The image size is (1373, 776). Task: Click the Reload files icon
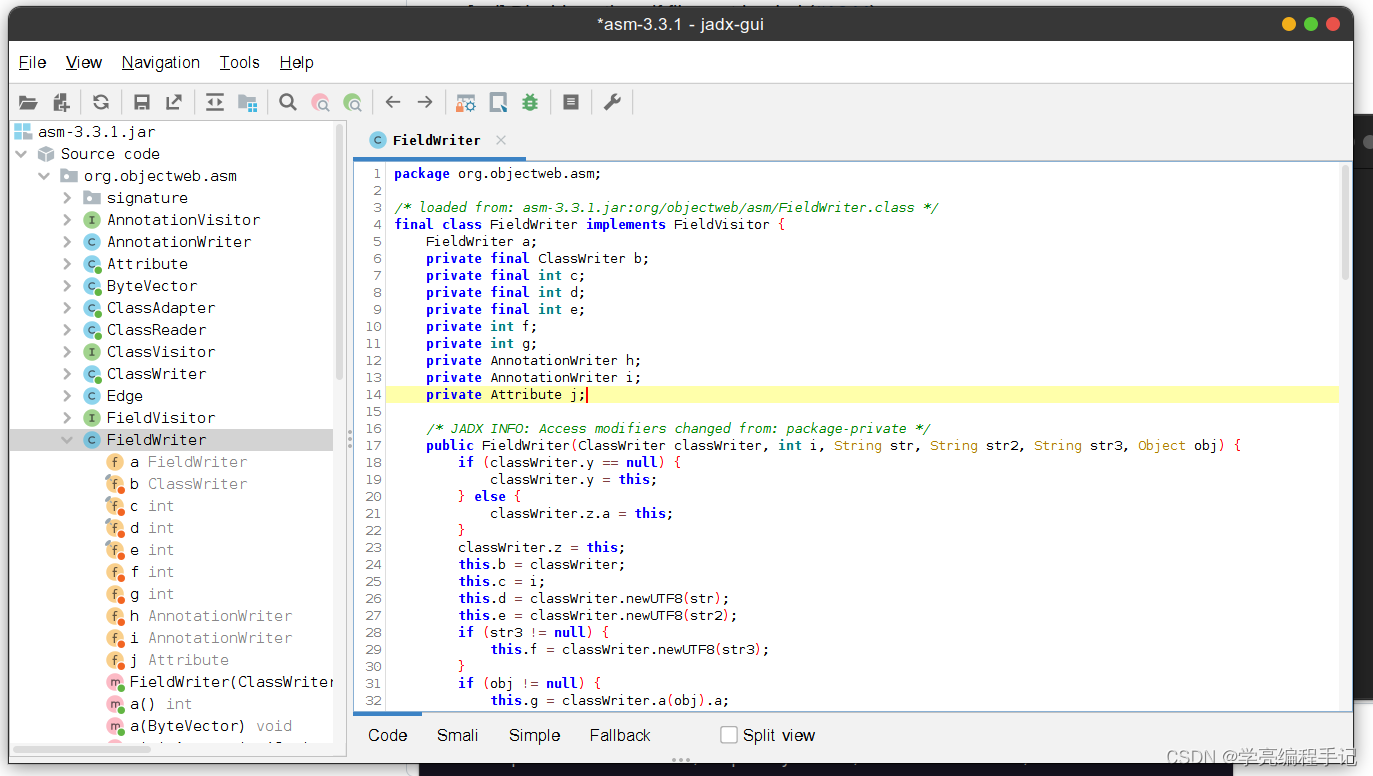pyautogui.click(x=99, y=101)
